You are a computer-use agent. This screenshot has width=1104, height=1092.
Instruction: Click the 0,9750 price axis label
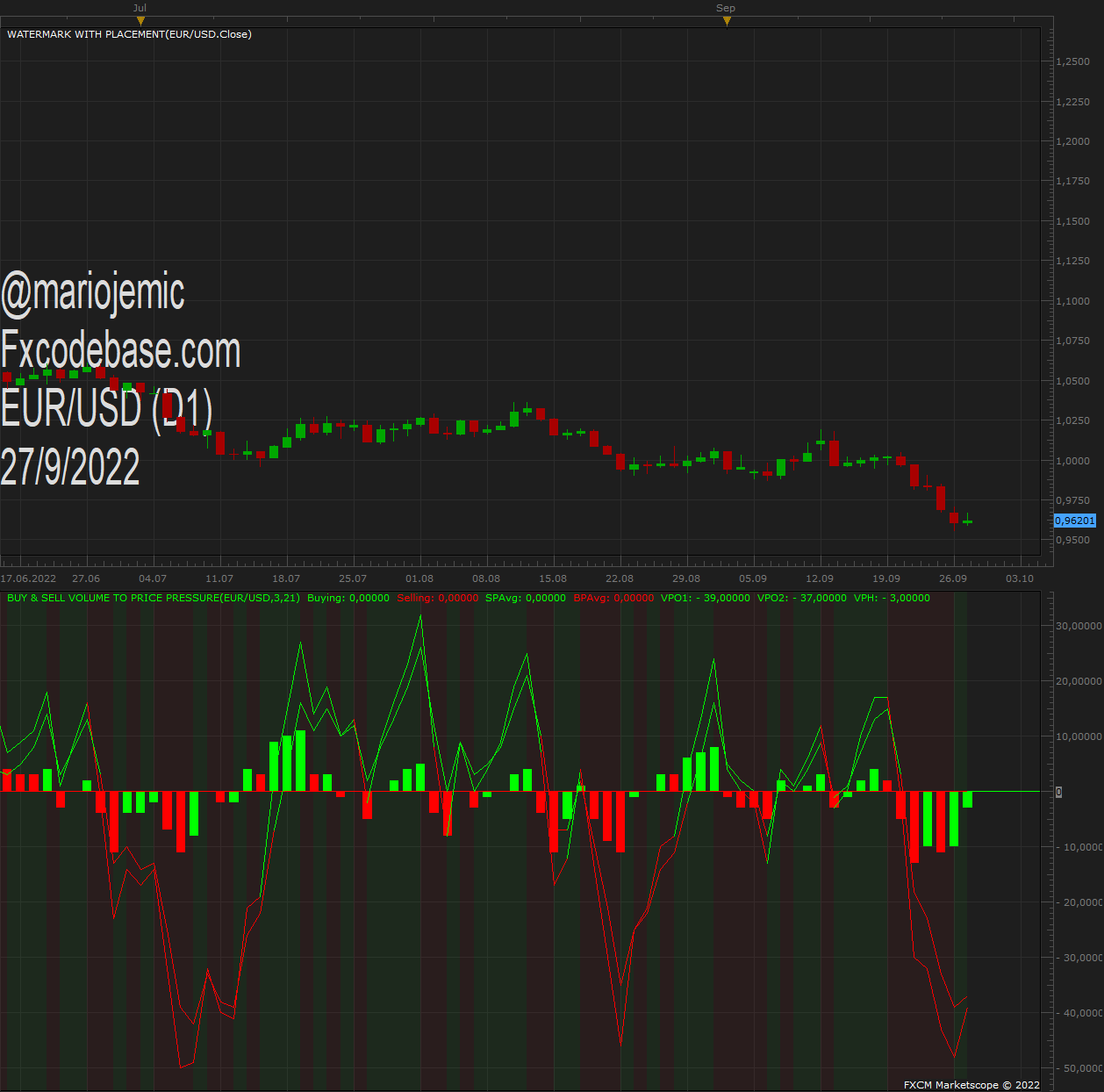click(1073, 500)
